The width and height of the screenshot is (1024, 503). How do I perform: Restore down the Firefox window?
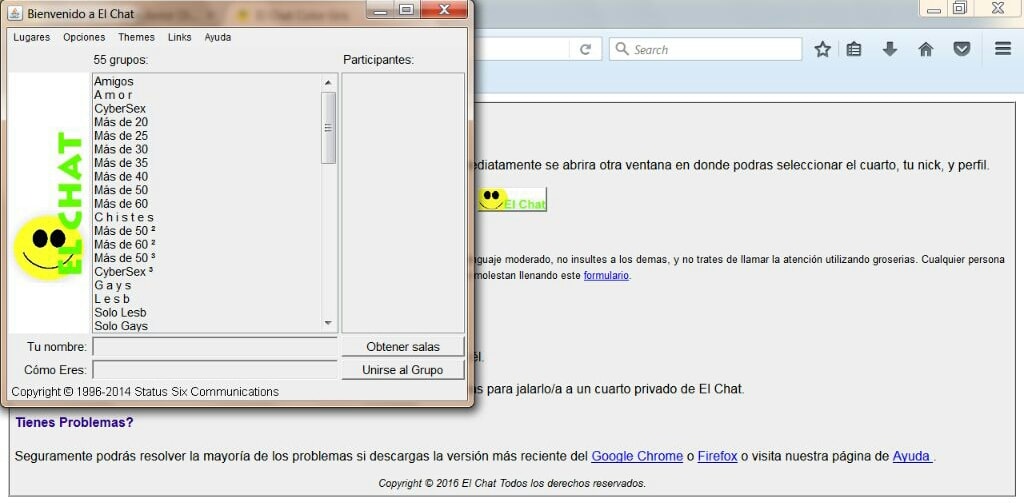959,8
